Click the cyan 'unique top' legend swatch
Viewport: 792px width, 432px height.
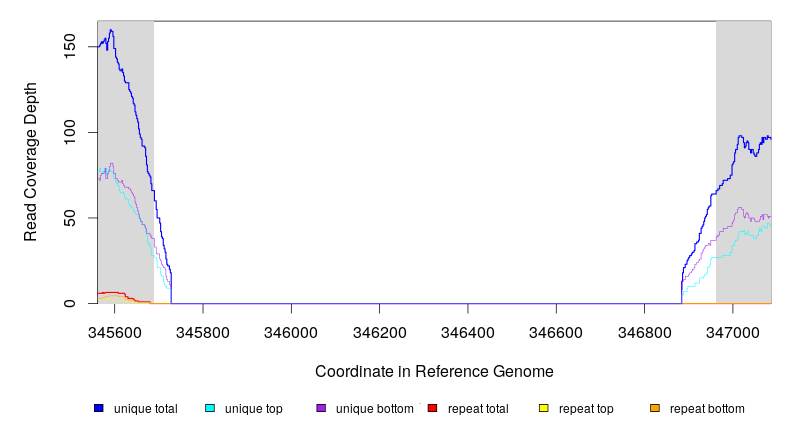[x=210, y=409]
